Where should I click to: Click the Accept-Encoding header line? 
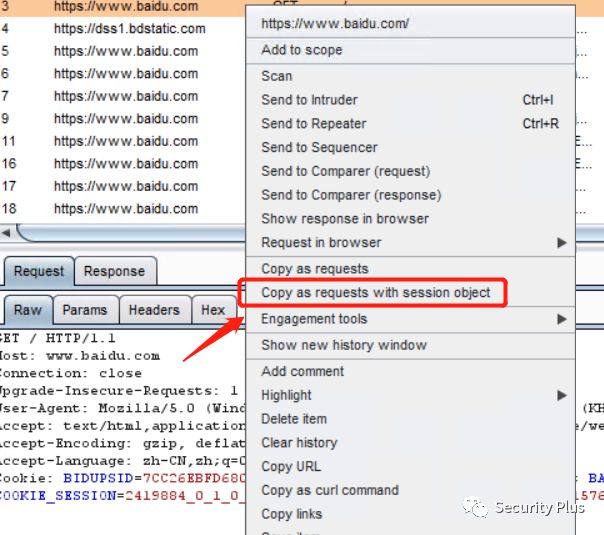[x=122, y=443]
